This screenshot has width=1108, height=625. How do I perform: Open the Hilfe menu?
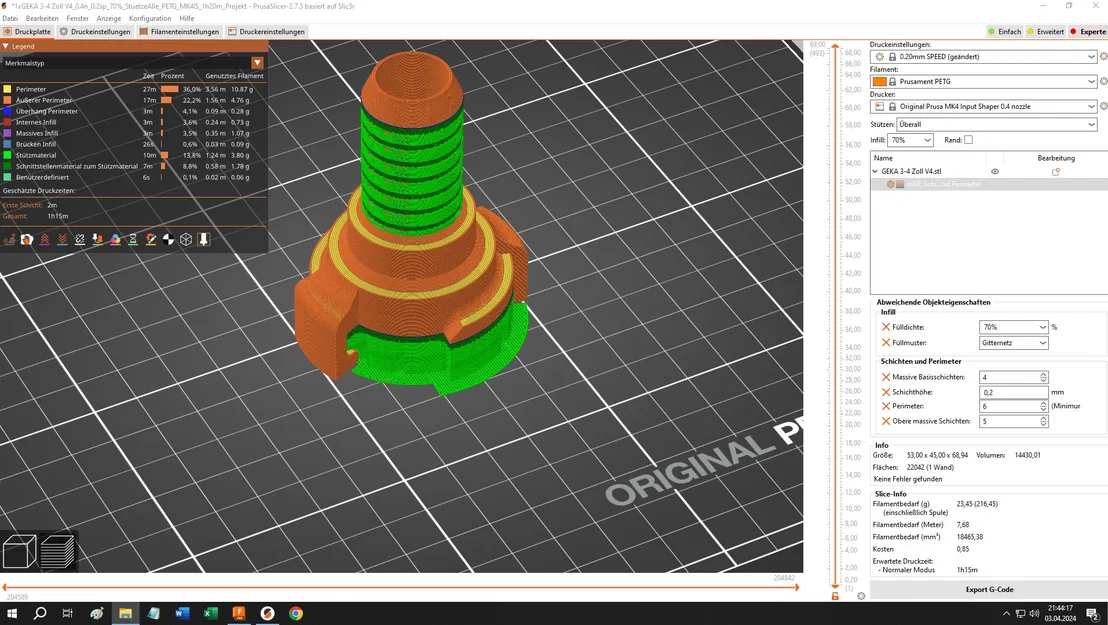point(187,18)
